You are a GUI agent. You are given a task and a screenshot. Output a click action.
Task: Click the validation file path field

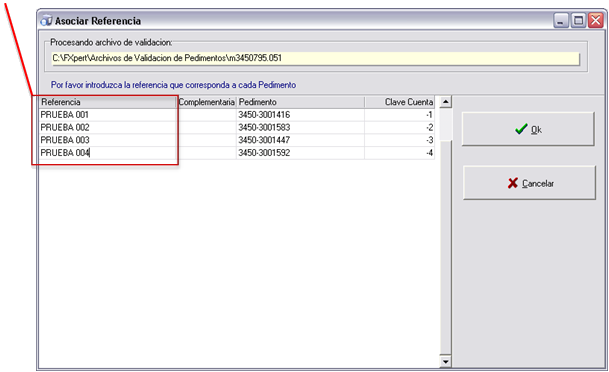click(315, 58)
